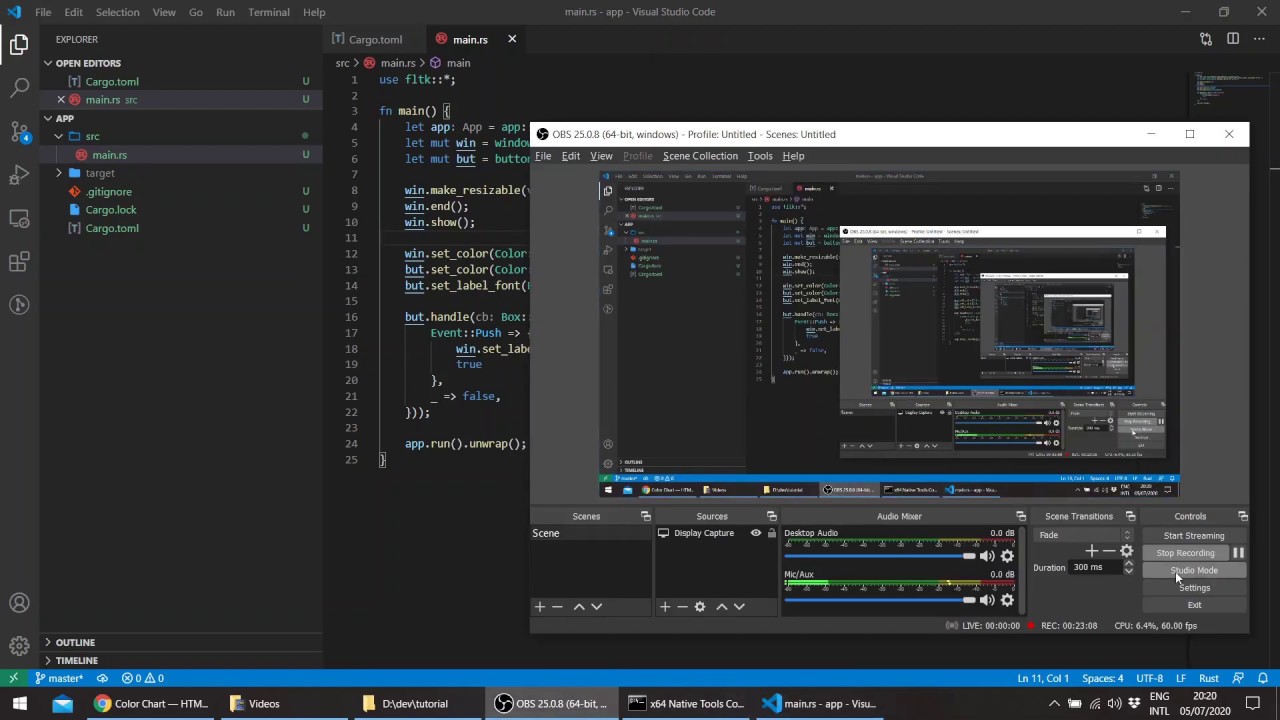The image size is (1280, 720).
Task: Collapse the APP folder section
Action: (x=47, y=118)
